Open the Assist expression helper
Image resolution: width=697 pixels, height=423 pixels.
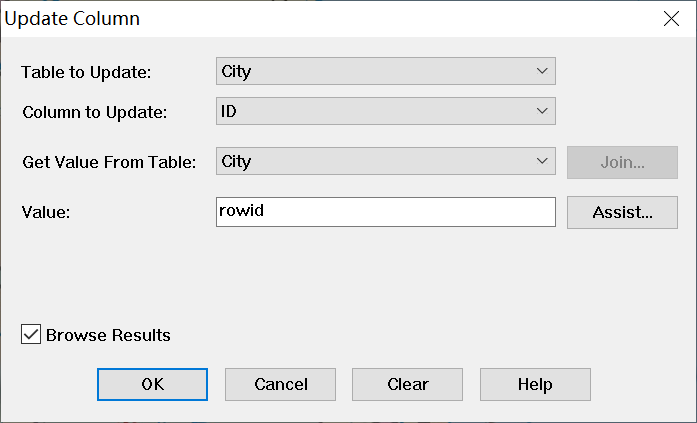click(622, 212)
